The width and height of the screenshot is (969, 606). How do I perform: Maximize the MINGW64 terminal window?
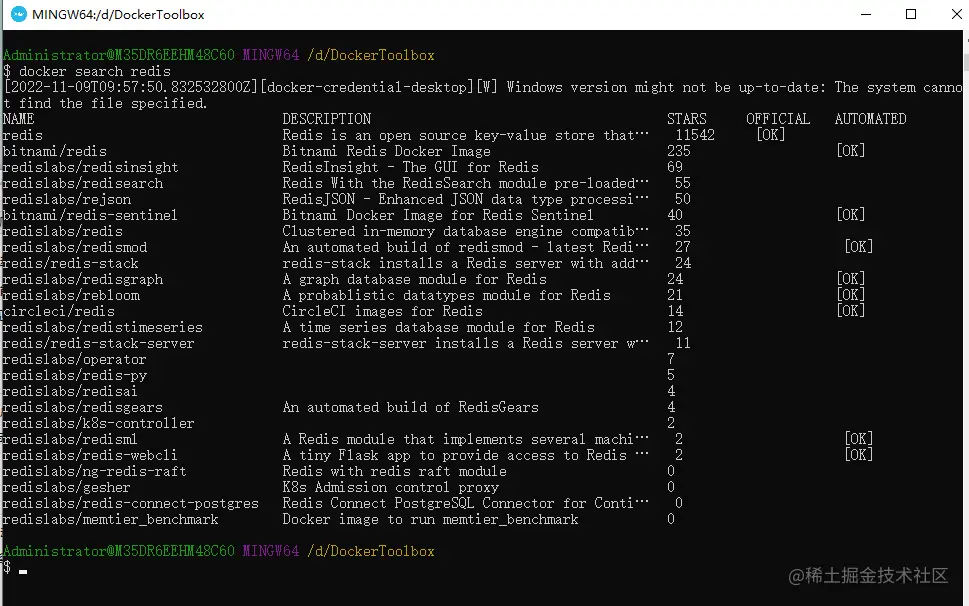(x=911, y=14)
